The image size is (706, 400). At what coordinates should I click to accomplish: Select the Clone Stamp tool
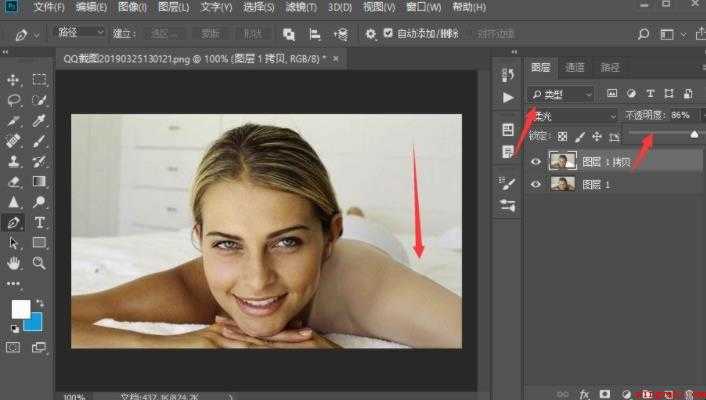click(14, 161)
